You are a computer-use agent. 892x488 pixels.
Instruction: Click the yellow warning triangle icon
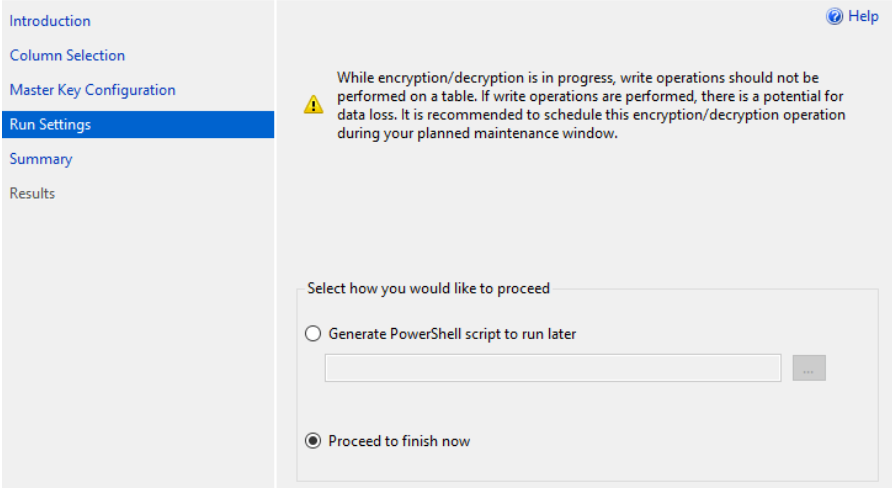coord(313,105)
